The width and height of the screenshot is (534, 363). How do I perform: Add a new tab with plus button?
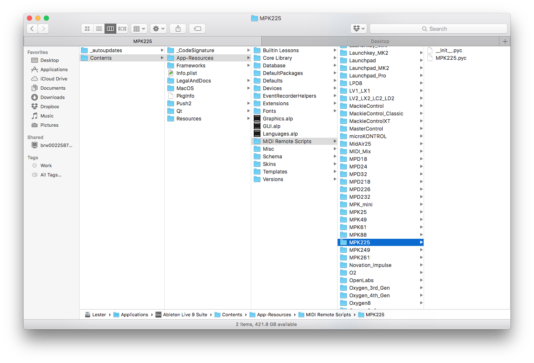505,41
